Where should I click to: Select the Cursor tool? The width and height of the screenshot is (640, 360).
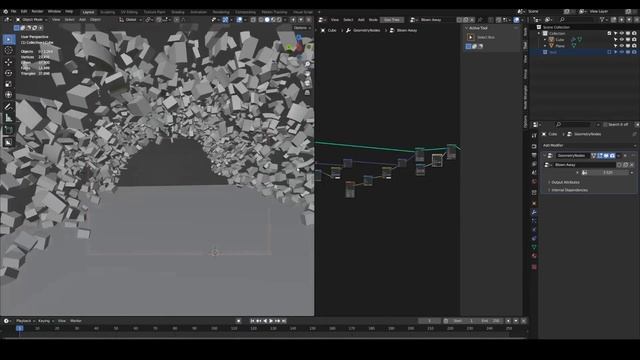pos(9,51)
